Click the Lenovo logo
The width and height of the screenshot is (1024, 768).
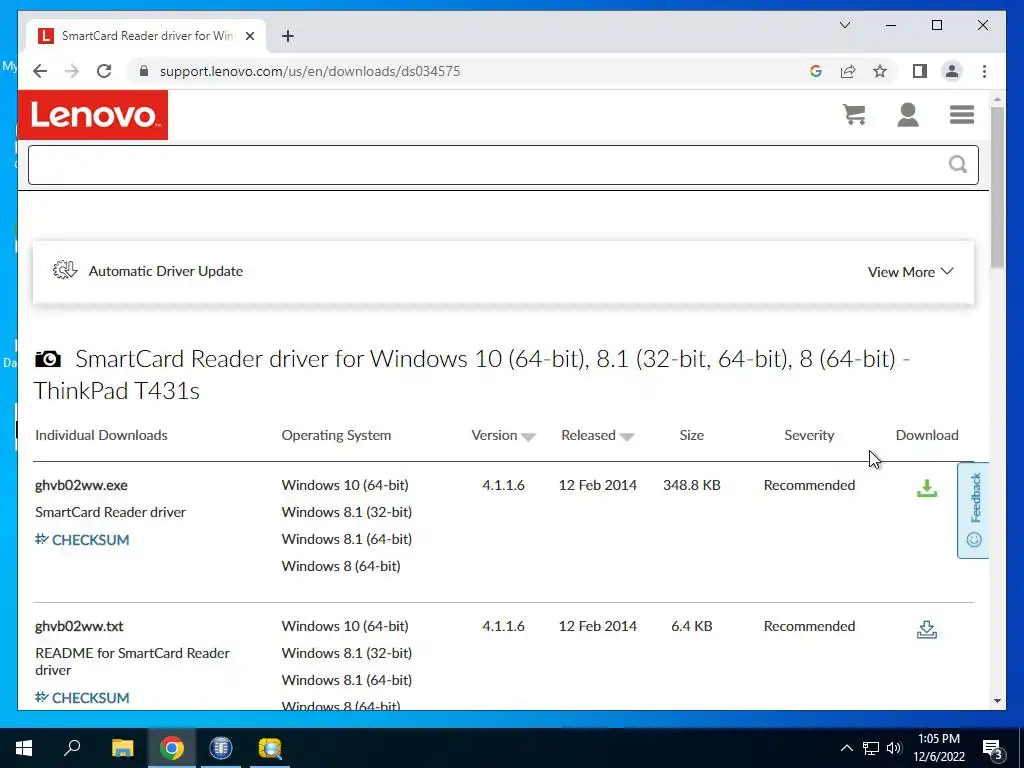tap(93, 115)
